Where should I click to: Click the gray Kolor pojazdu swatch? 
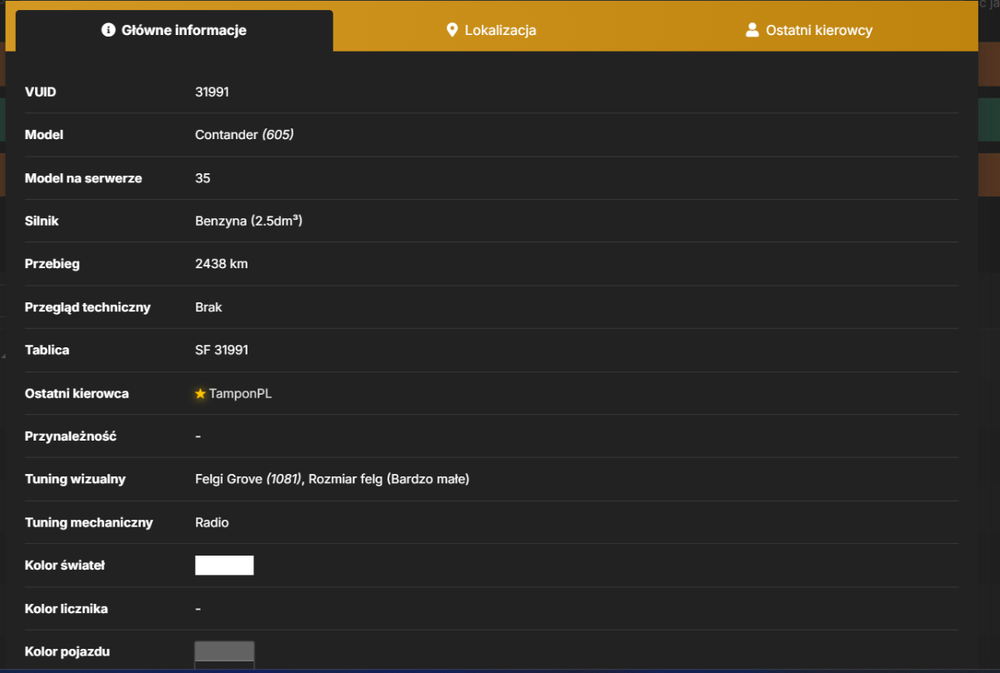click(224, 655)
